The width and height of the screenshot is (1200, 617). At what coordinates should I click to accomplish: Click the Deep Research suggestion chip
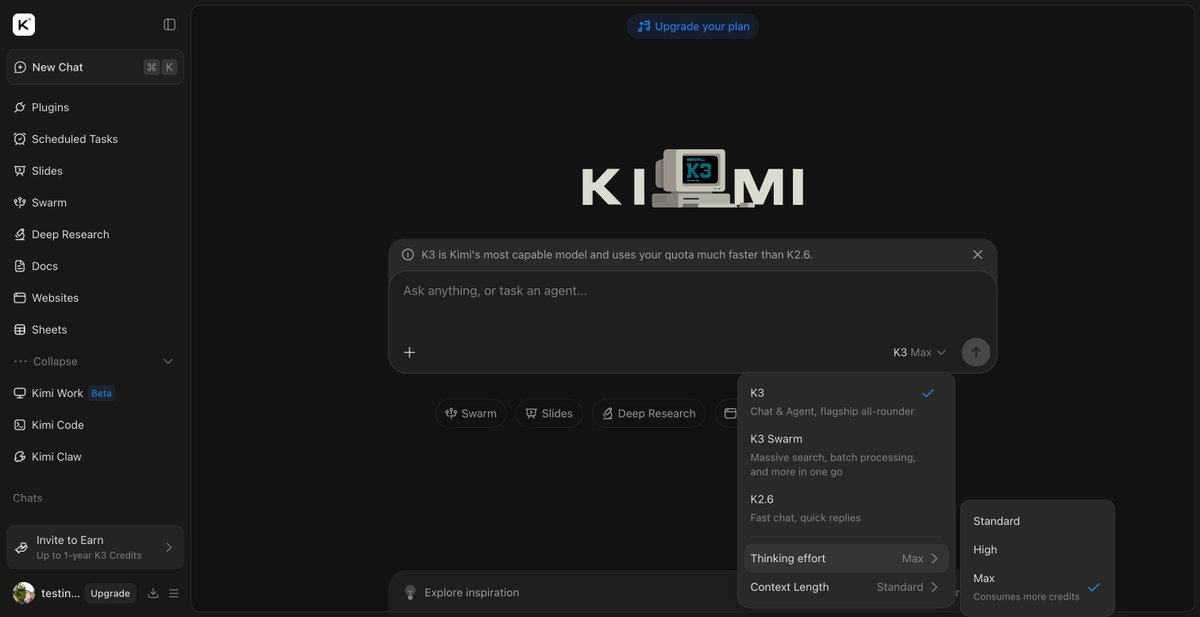pyautogui.click(x=649, y=414)
